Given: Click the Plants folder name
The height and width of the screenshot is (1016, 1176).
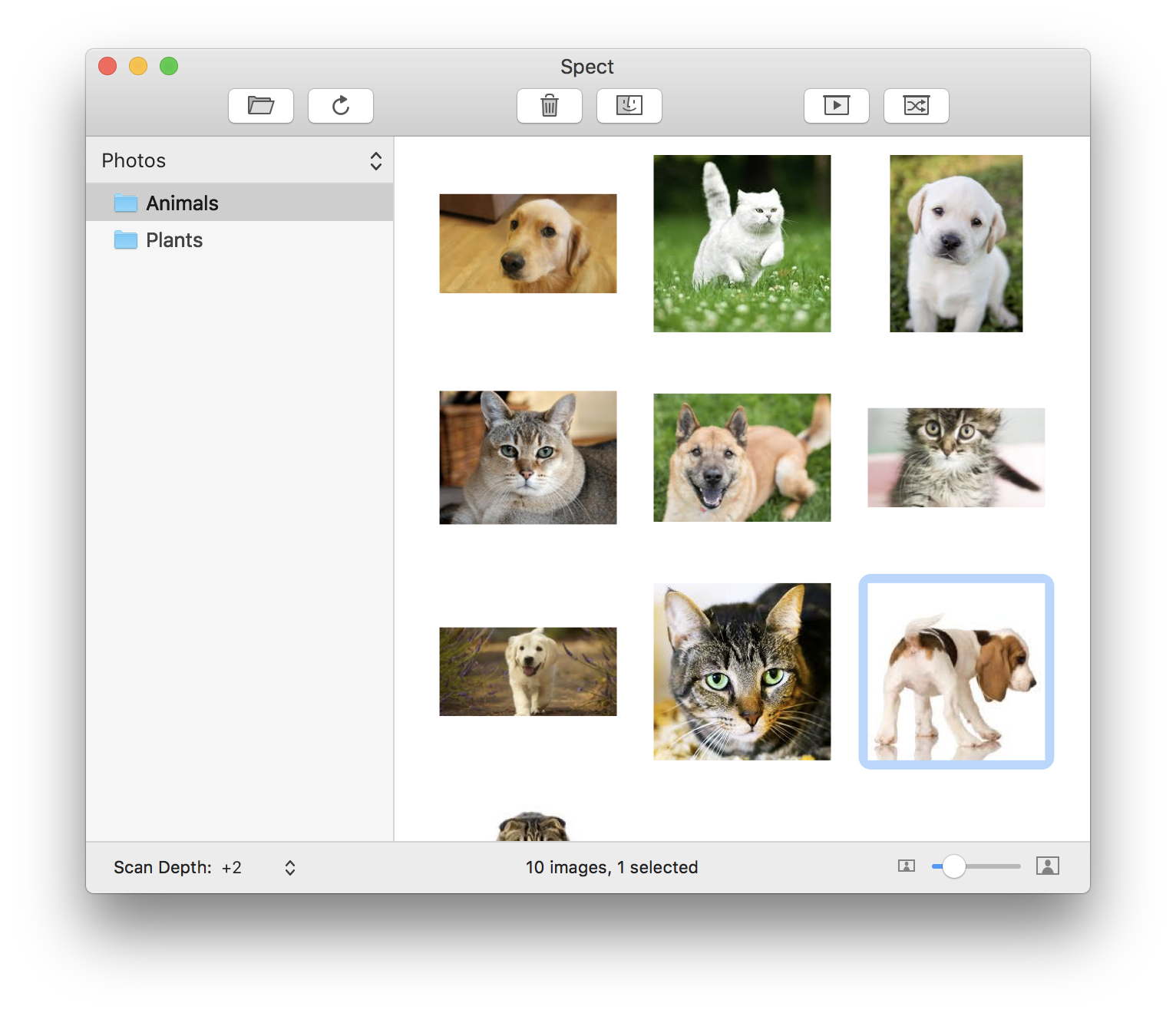Looking at the screenshot, I should (174, 240).
